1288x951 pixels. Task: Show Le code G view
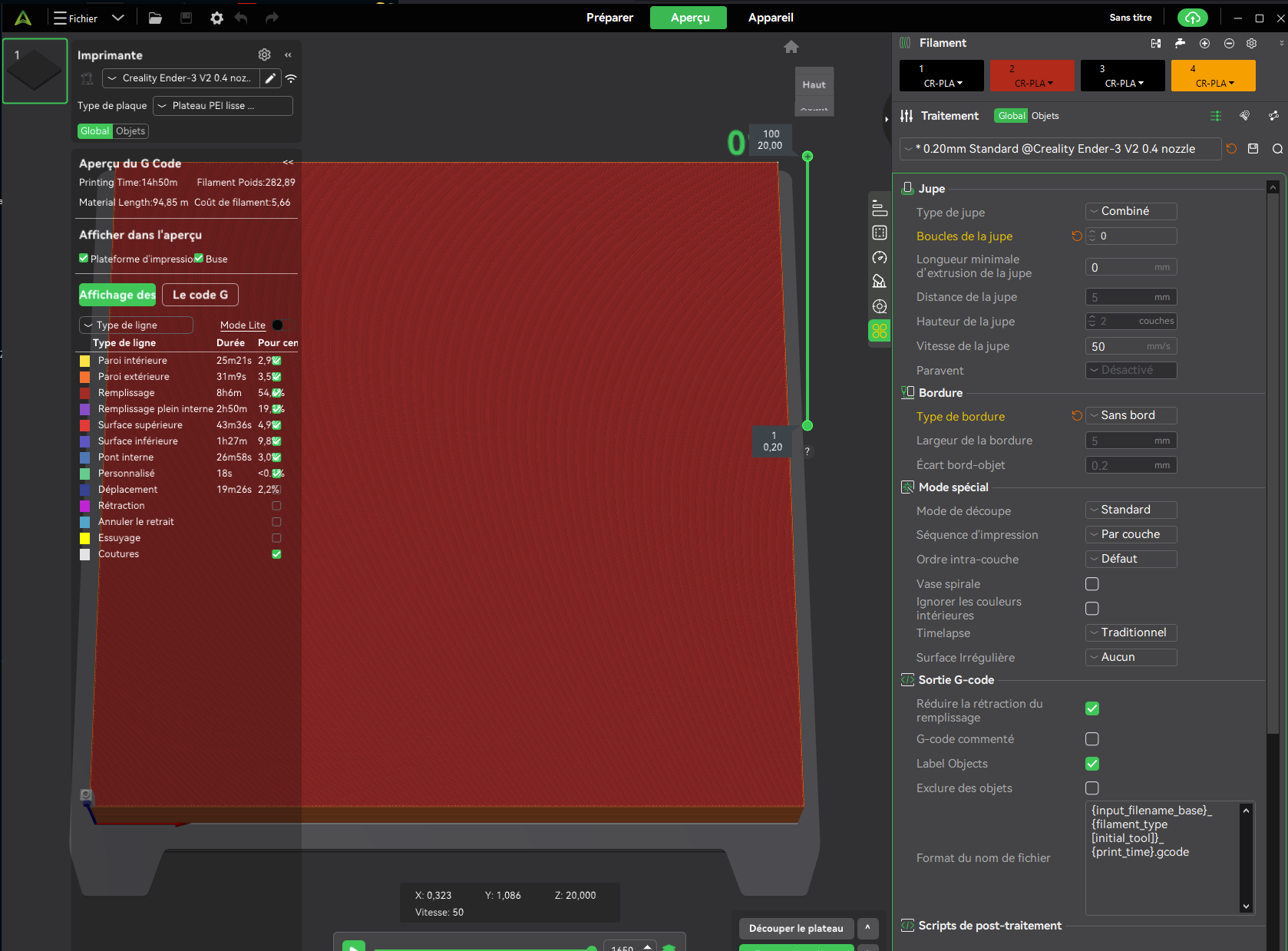(200, 295)
